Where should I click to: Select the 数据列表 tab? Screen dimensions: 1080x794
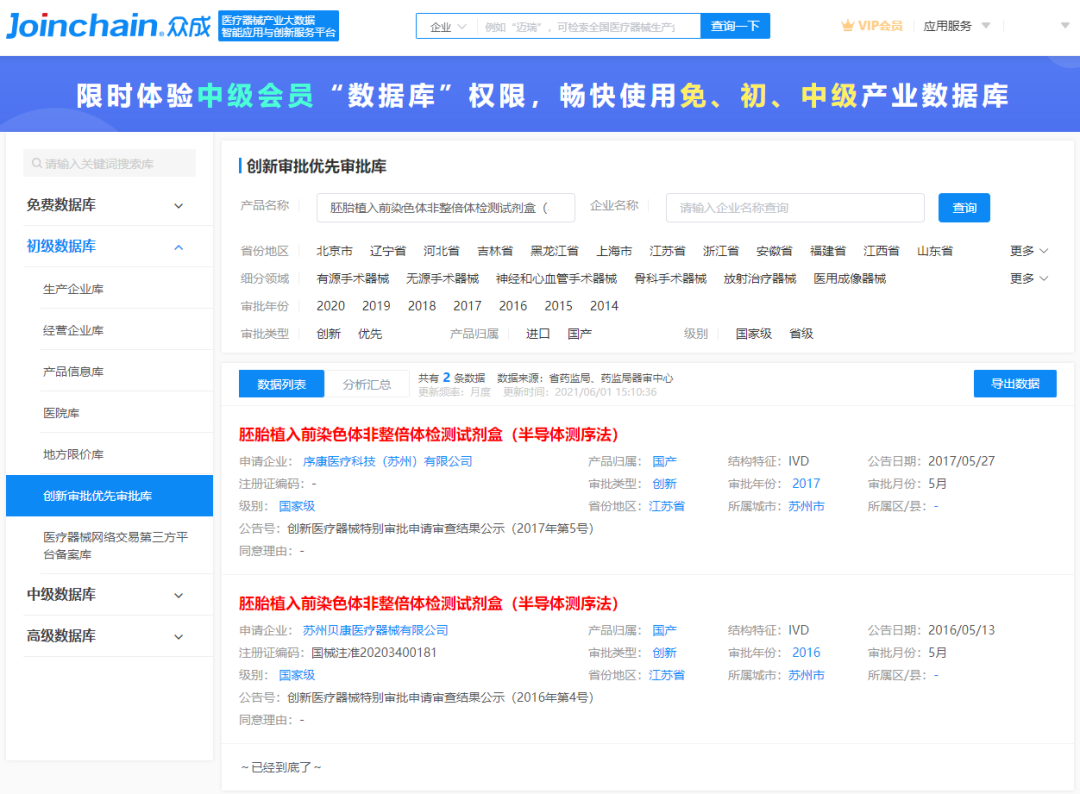[x=281, y=384]
